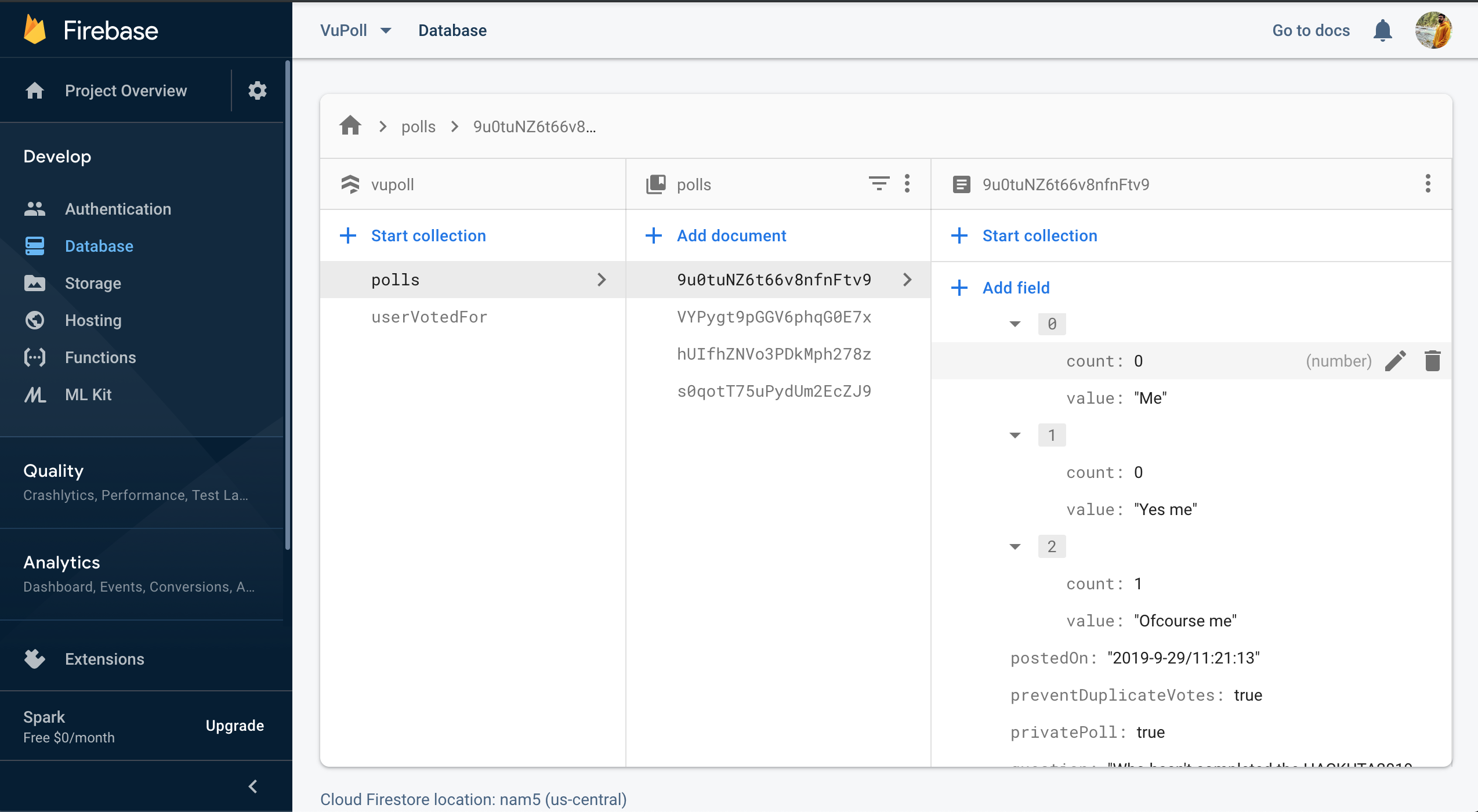Collapse array item 1
The image size is (1478, 812).
coord(1015,435)
